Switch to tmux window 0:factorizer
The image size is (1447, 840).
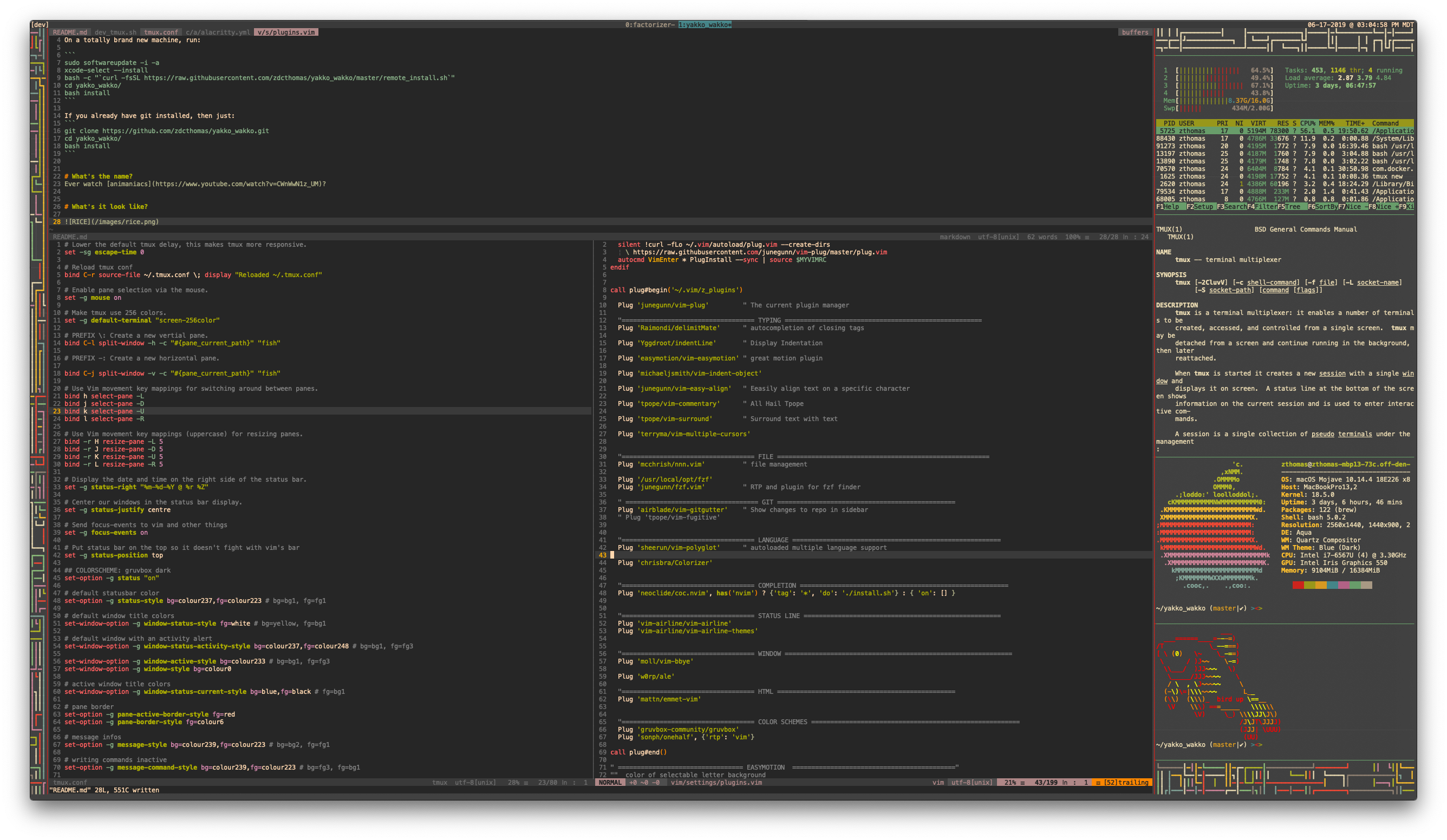pos(650,25)
